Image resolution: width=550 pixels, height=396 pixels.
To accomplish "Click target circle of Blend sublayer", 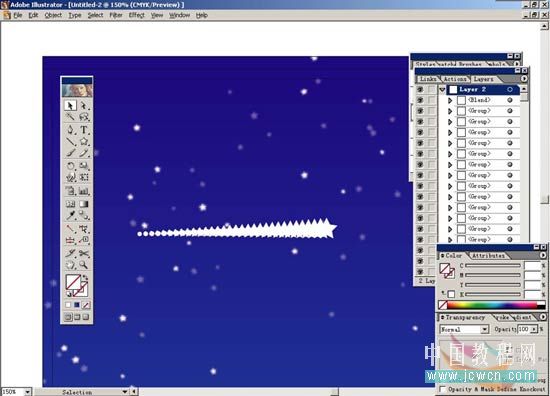I will point(510,100).
